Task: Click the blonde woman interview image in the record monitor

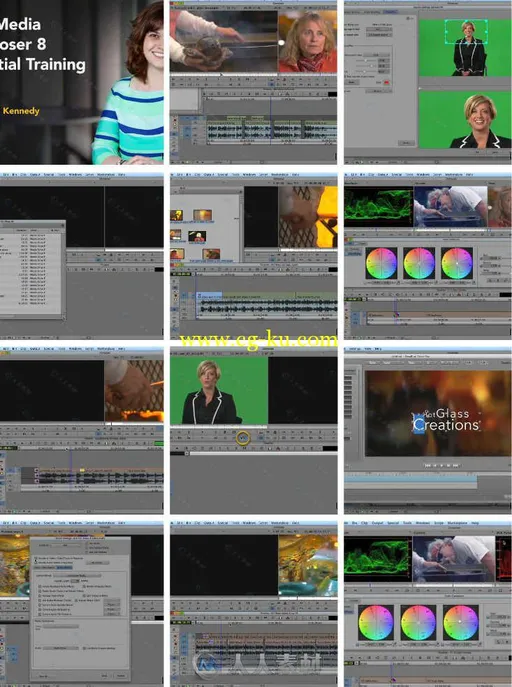Action: click(x=307, y=42)
